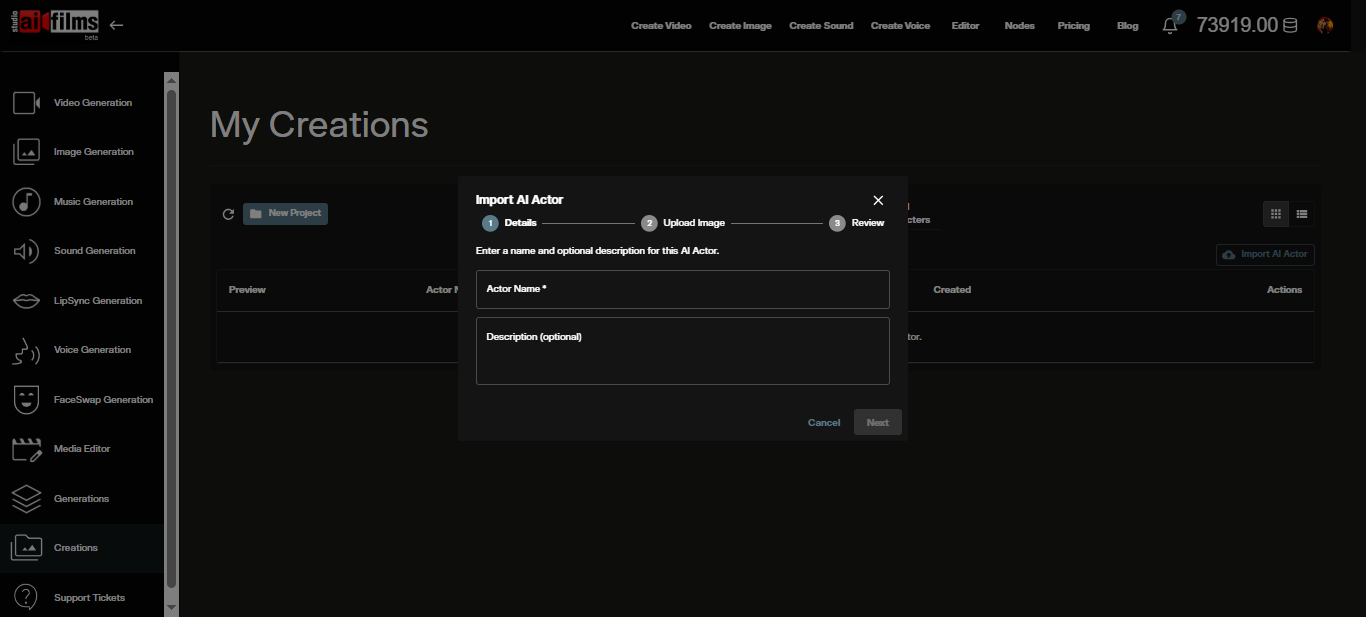The width and height of the screenshot is (1366, 617).
Task: Open Image Generation from the sidebar
Action: tap(24, 151)
